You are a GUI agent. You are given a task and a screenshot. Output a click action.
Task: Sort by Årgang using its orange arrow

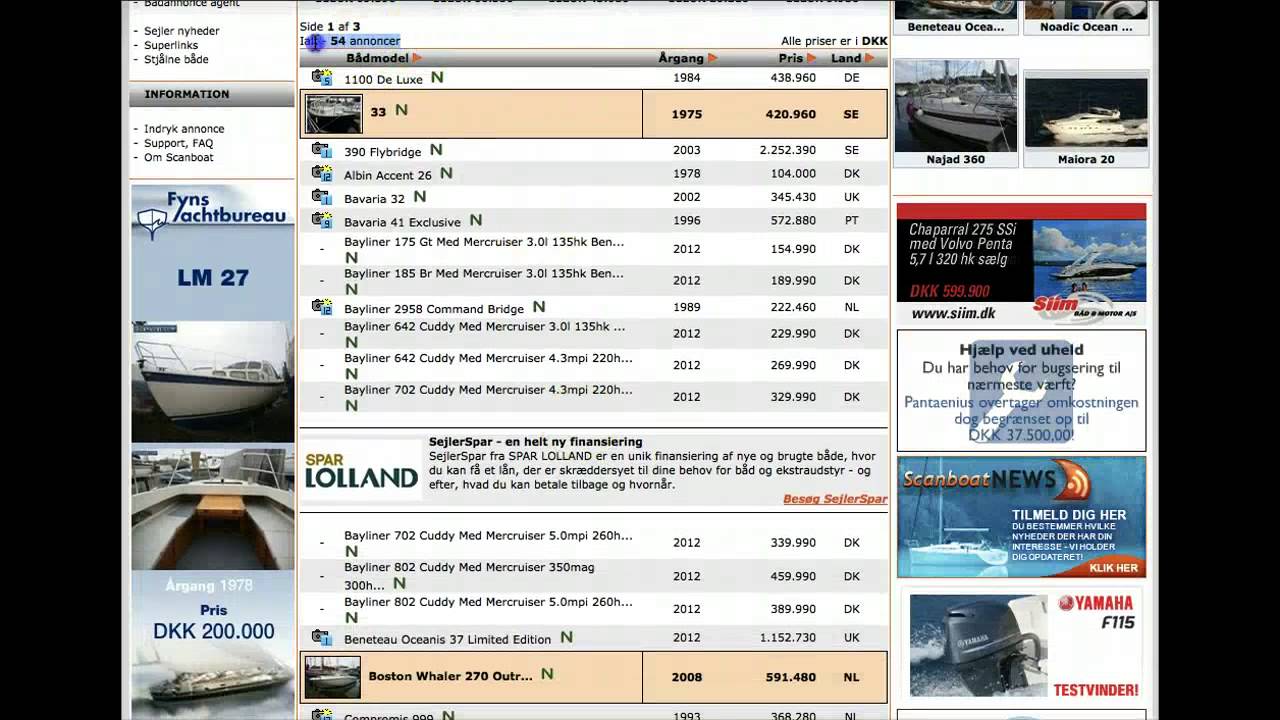713,58
